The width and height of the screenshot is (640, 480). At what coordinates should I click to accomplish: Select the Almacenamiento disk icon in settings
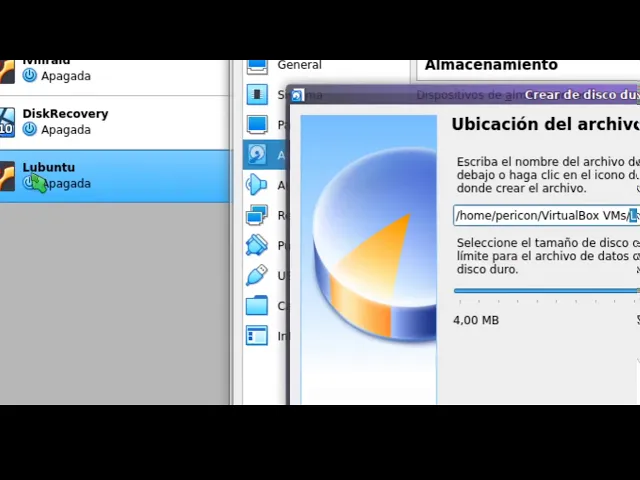[x=257, y=155]
